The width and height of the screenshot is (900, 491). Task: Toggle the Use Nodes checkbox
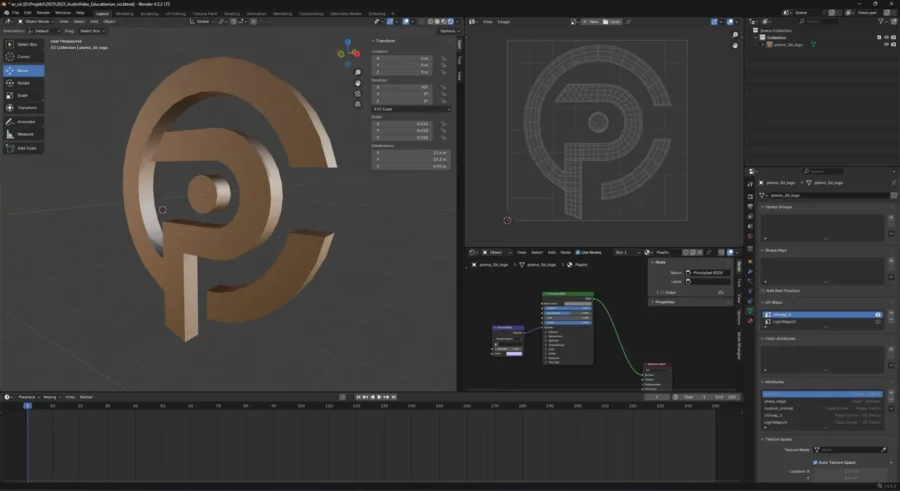tap(577, 252)
